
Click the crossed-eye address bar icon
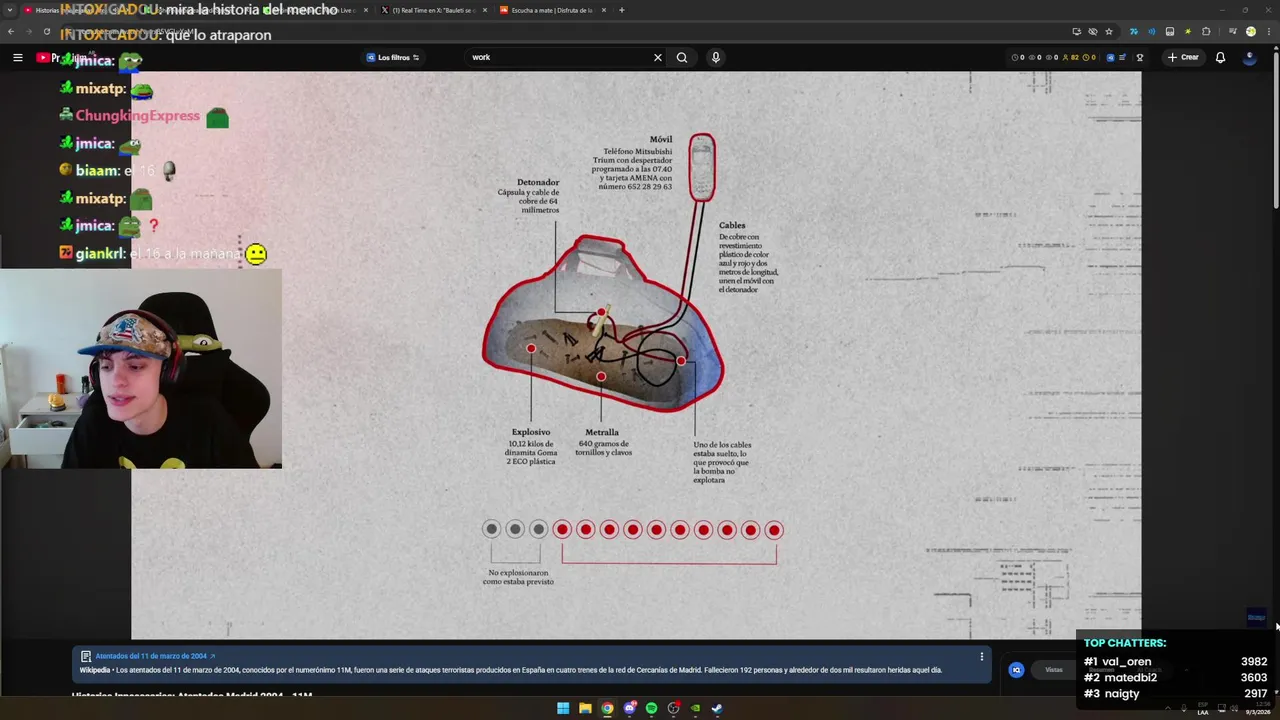click(x=1092, y=32)
